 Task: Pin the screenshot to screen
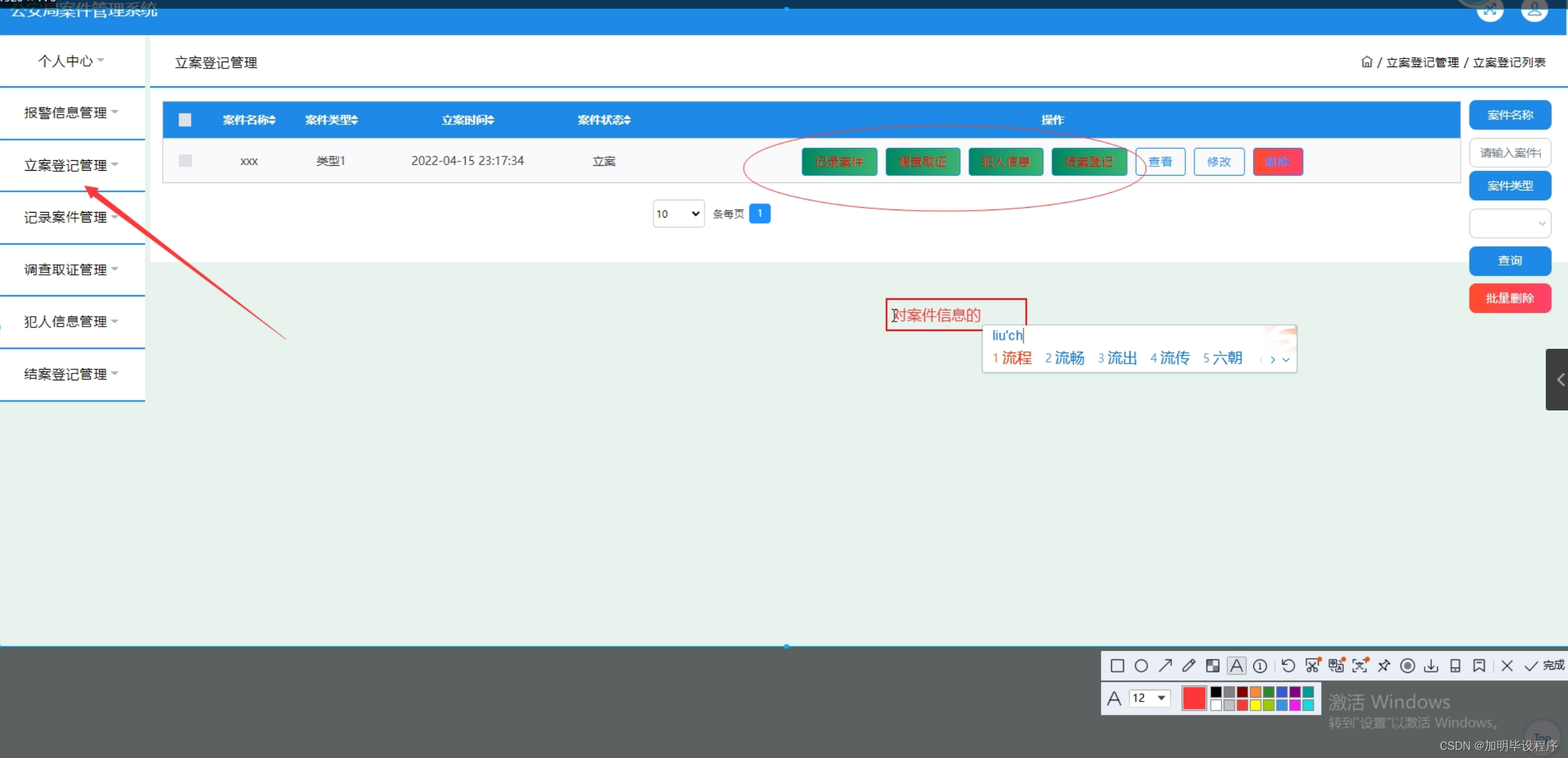pyautogui.click(x=1384, y=666)
